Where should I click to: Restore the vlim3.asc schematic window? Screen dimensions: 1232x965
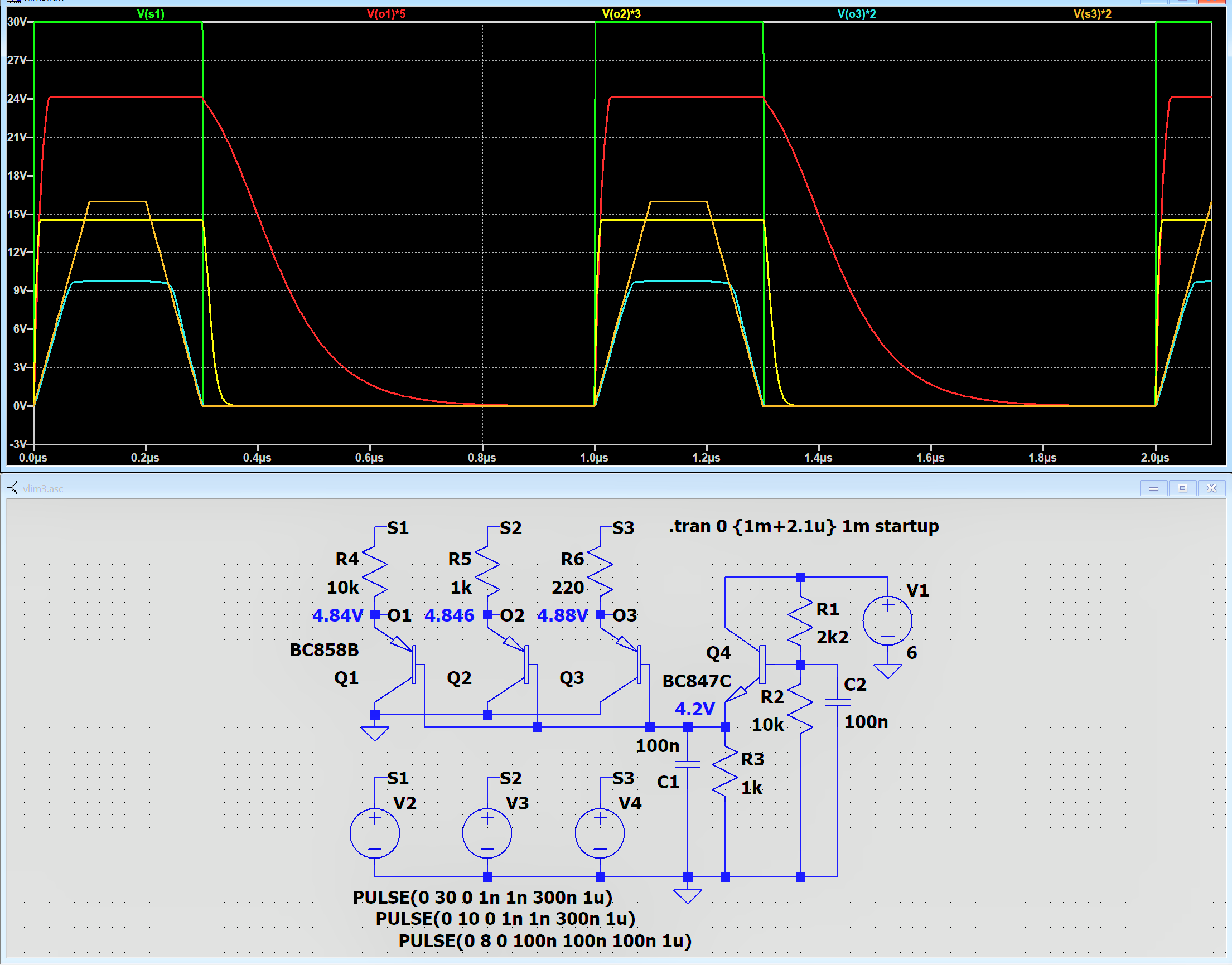[1182, 488]
